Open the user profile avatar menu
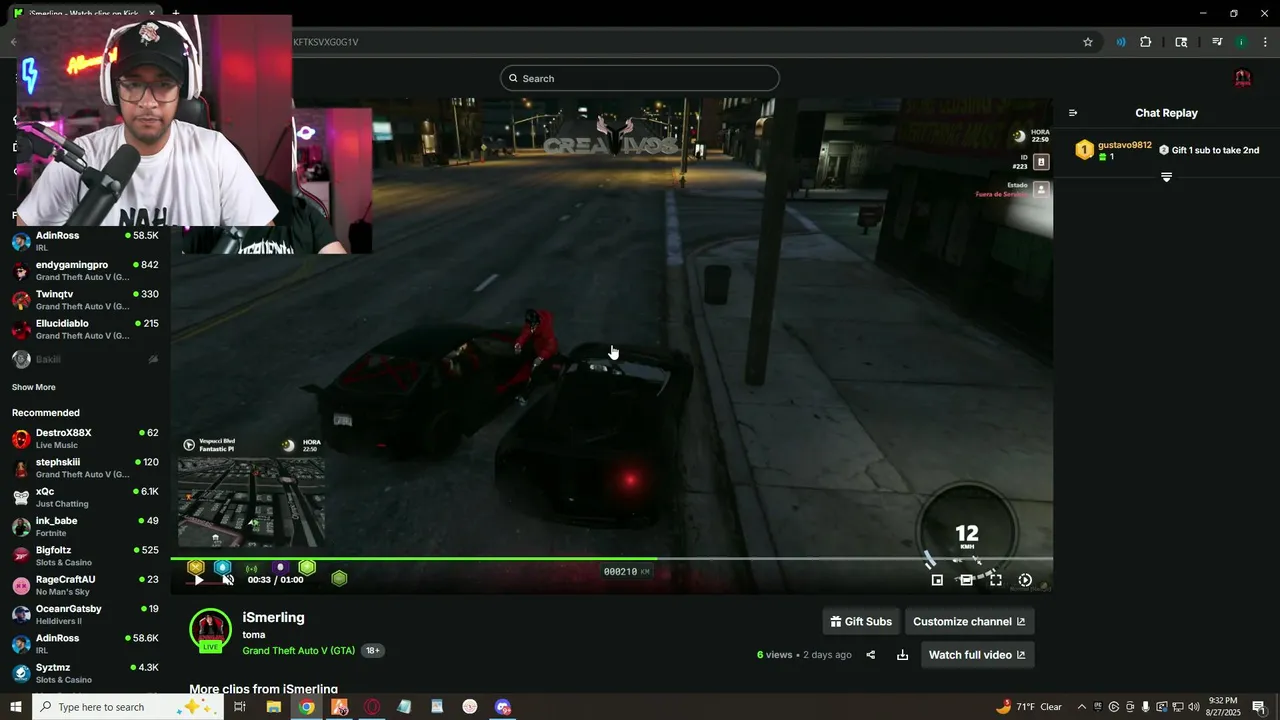 1243,78
